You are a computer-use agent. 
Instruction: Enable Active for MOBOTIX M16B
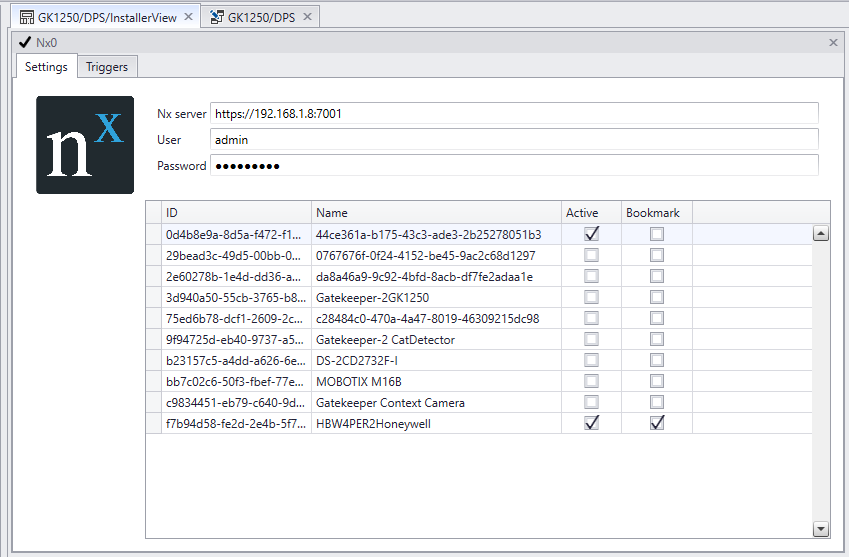[x=591, y=382]
